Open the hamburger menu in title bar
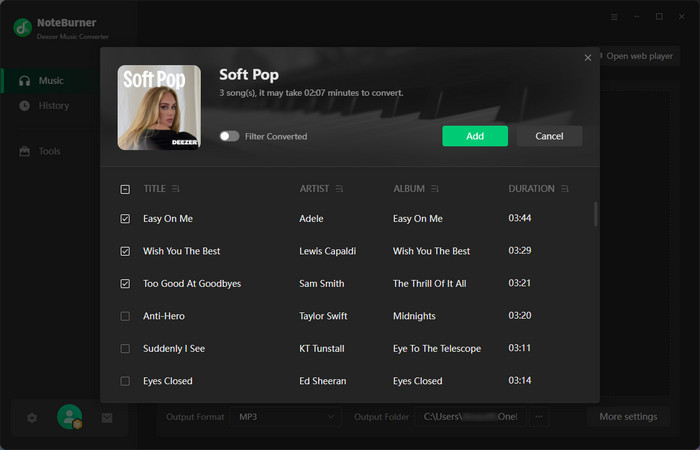Image resolution: width=700 pixels, height=450 pixels. (x=614, y=17)
